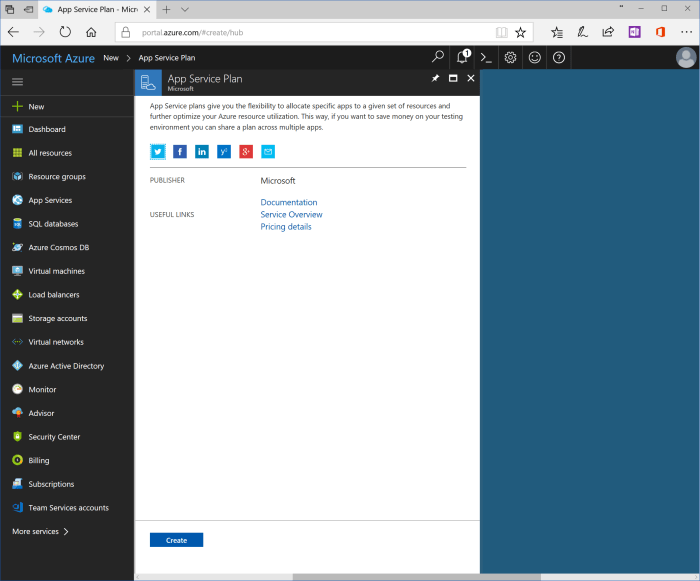
Task: Select Storage accounts icon
Action: point(17,318)
